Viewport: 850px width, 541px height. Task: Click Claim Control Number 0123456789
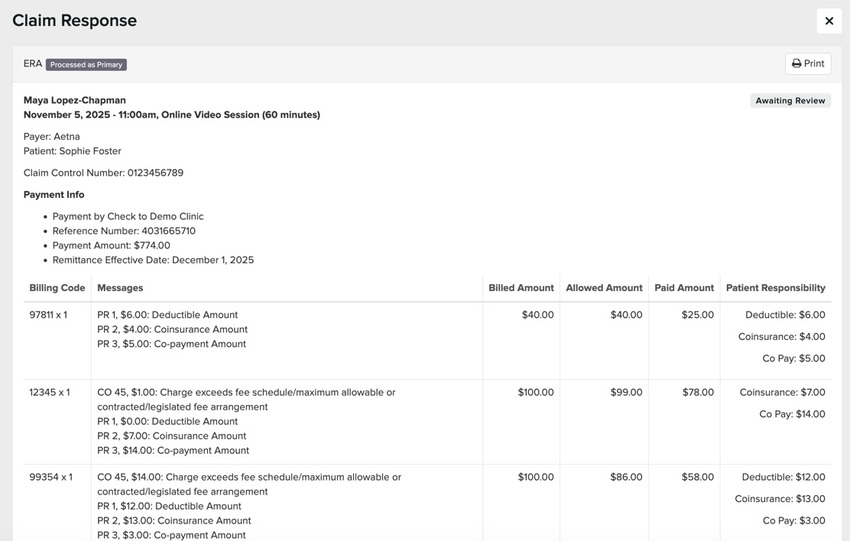click(x=104, y=173)
